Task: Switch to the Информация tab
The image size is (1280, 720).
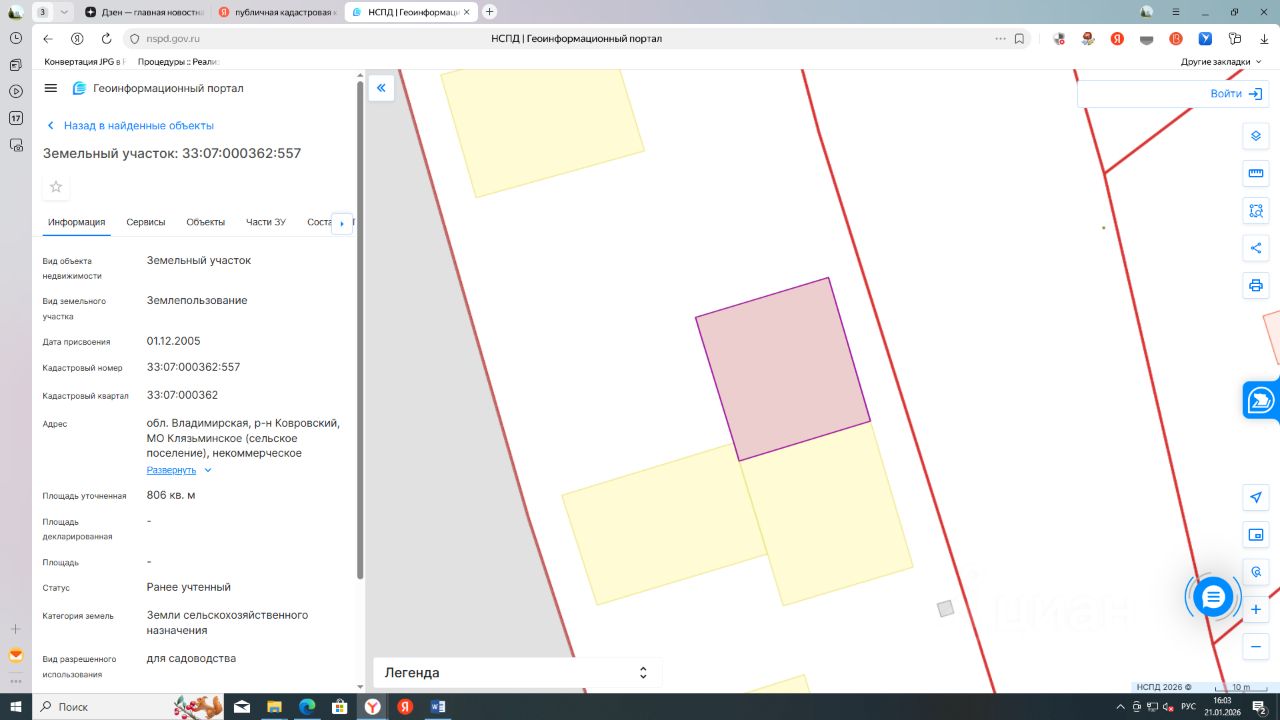Action: [77, 222]
